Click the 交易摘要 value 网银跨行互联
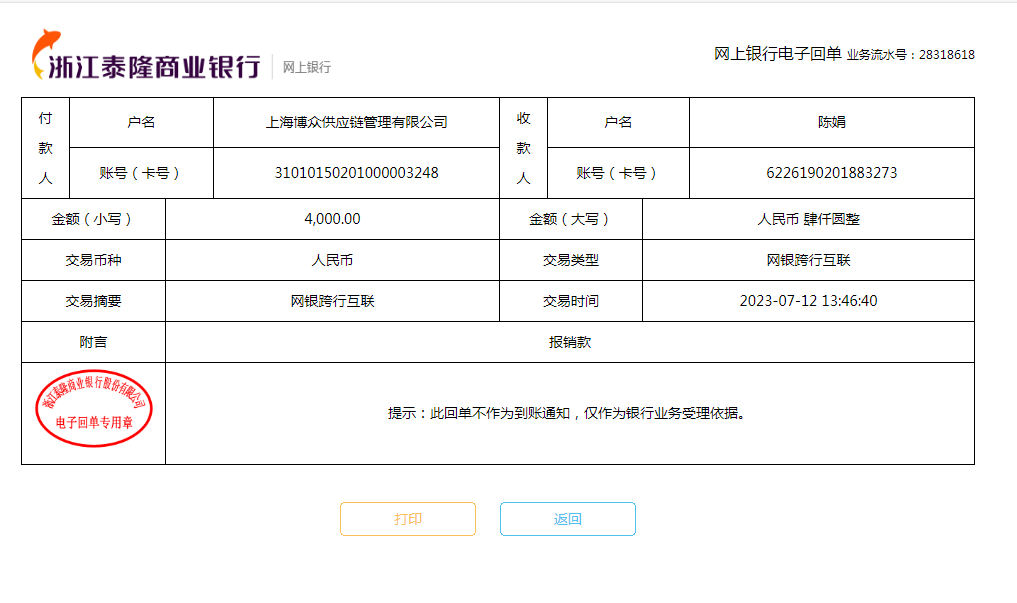The height and width of the screenshot is (603, 1017). (x=332, y=301)
